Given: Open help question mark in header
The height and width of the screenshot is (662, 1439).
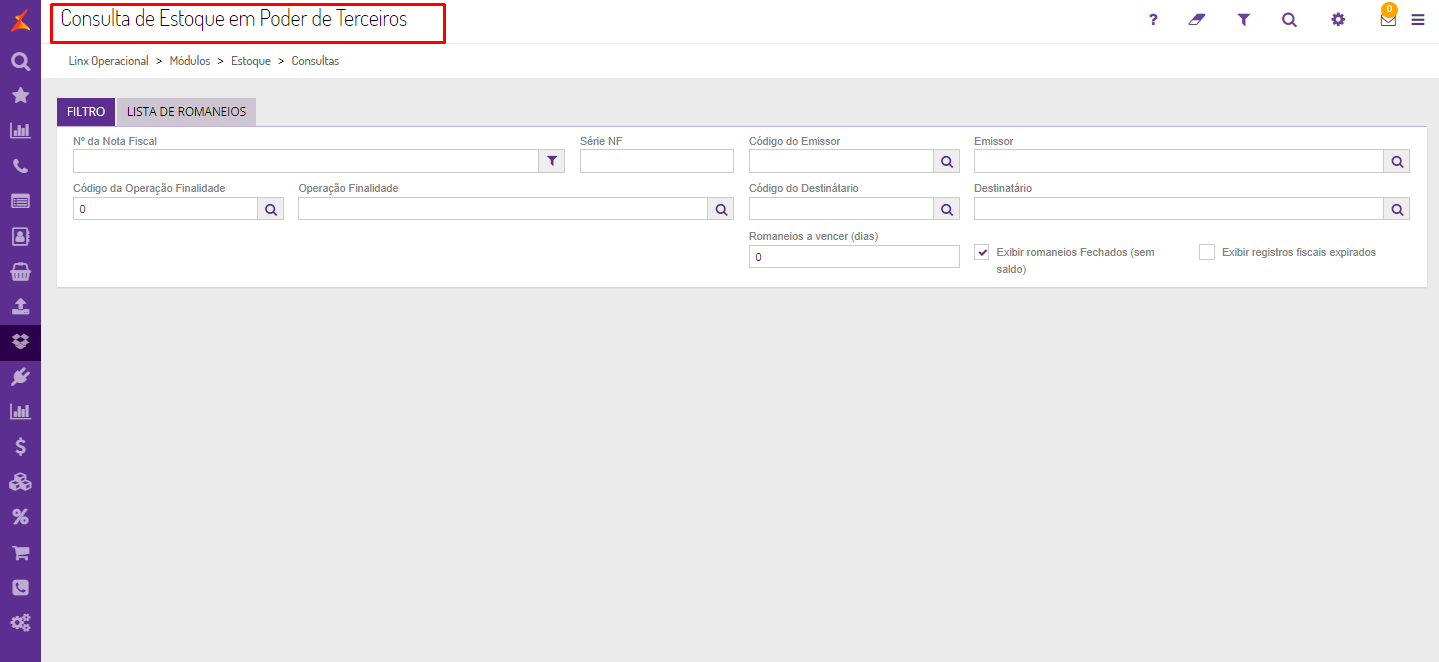Looking at the screenshot, I should tap(1153, 19).
